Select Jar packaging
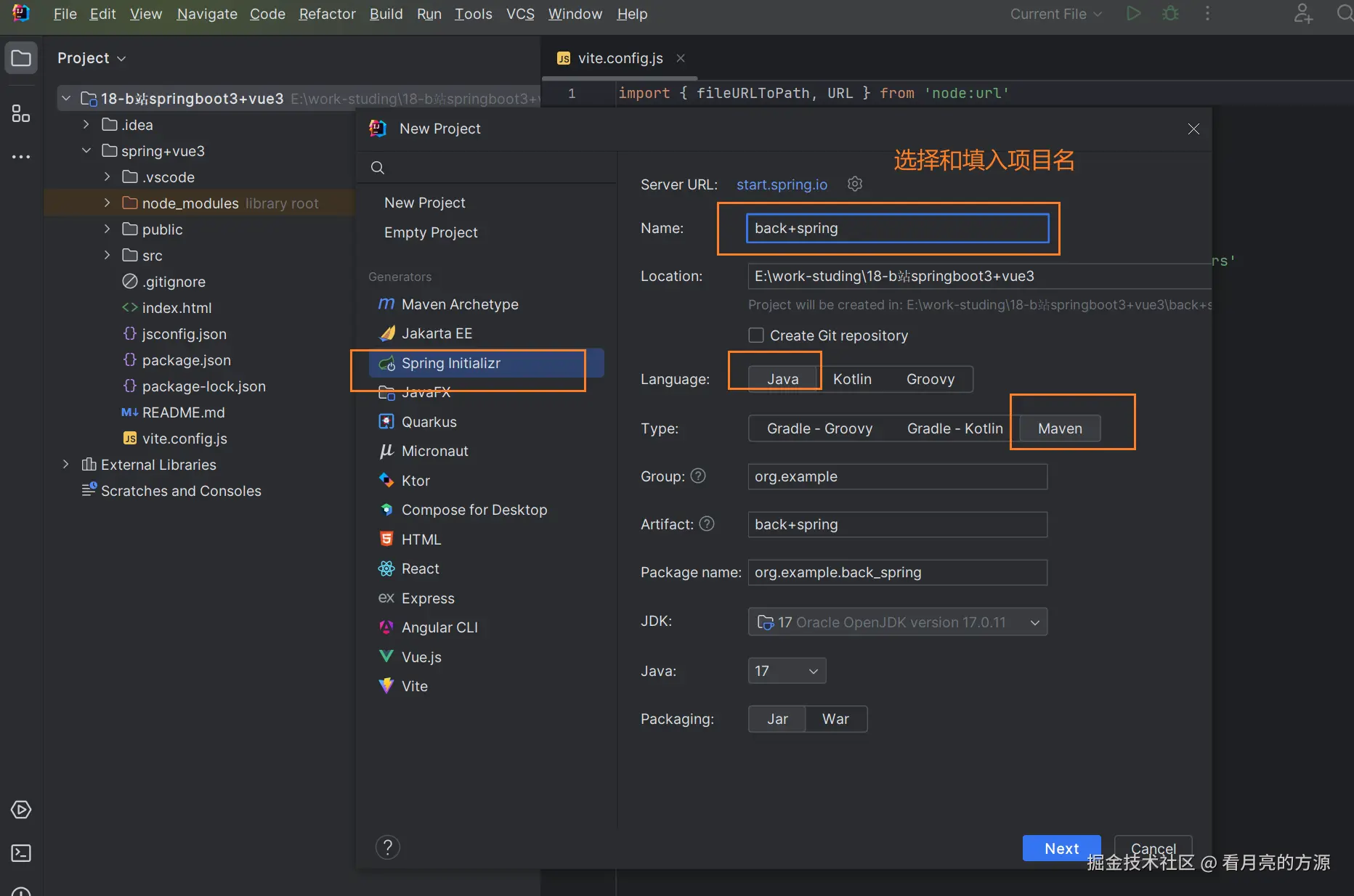 (x=777, y=719)
